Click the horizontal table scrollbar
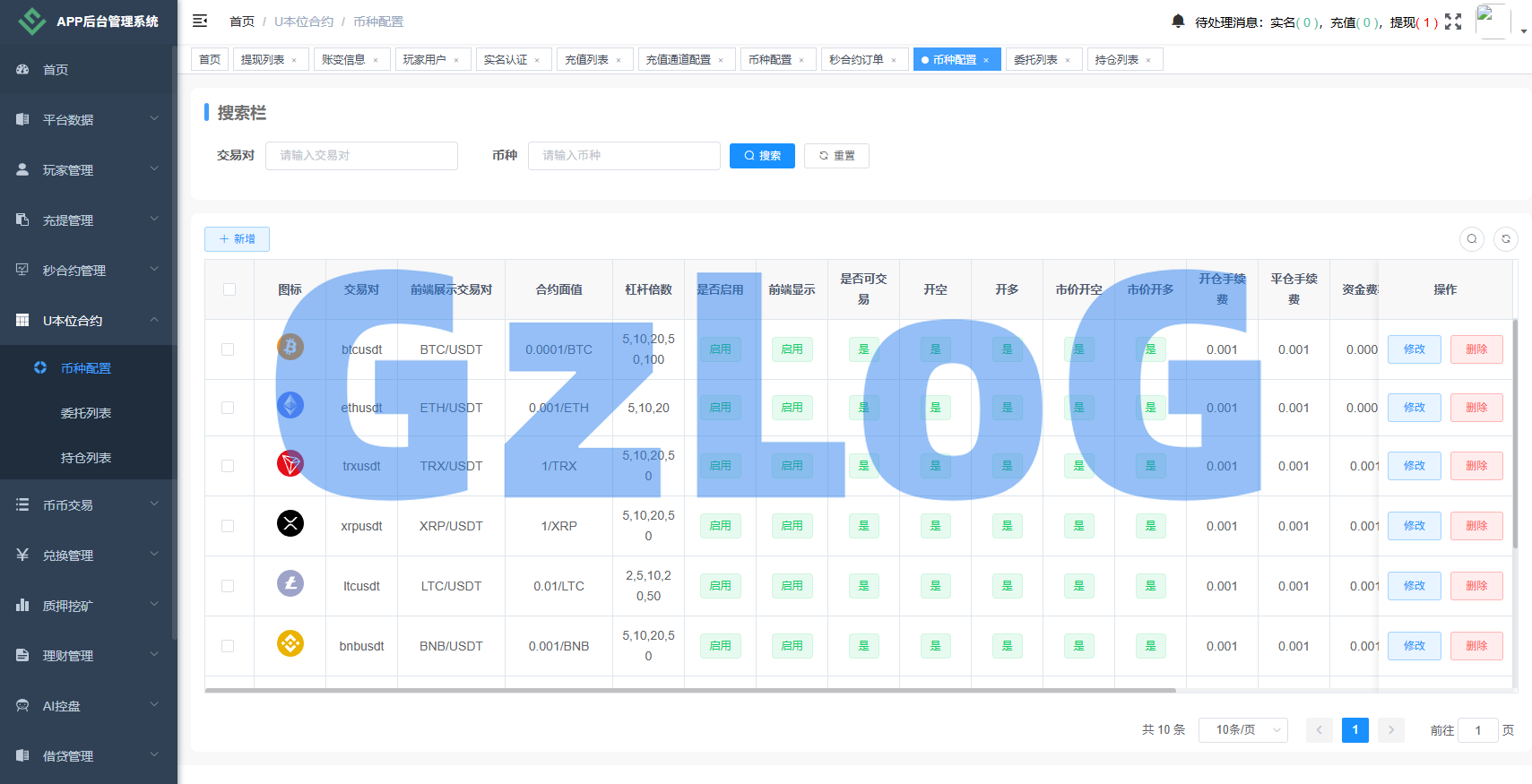 click(x=690, y=690)
